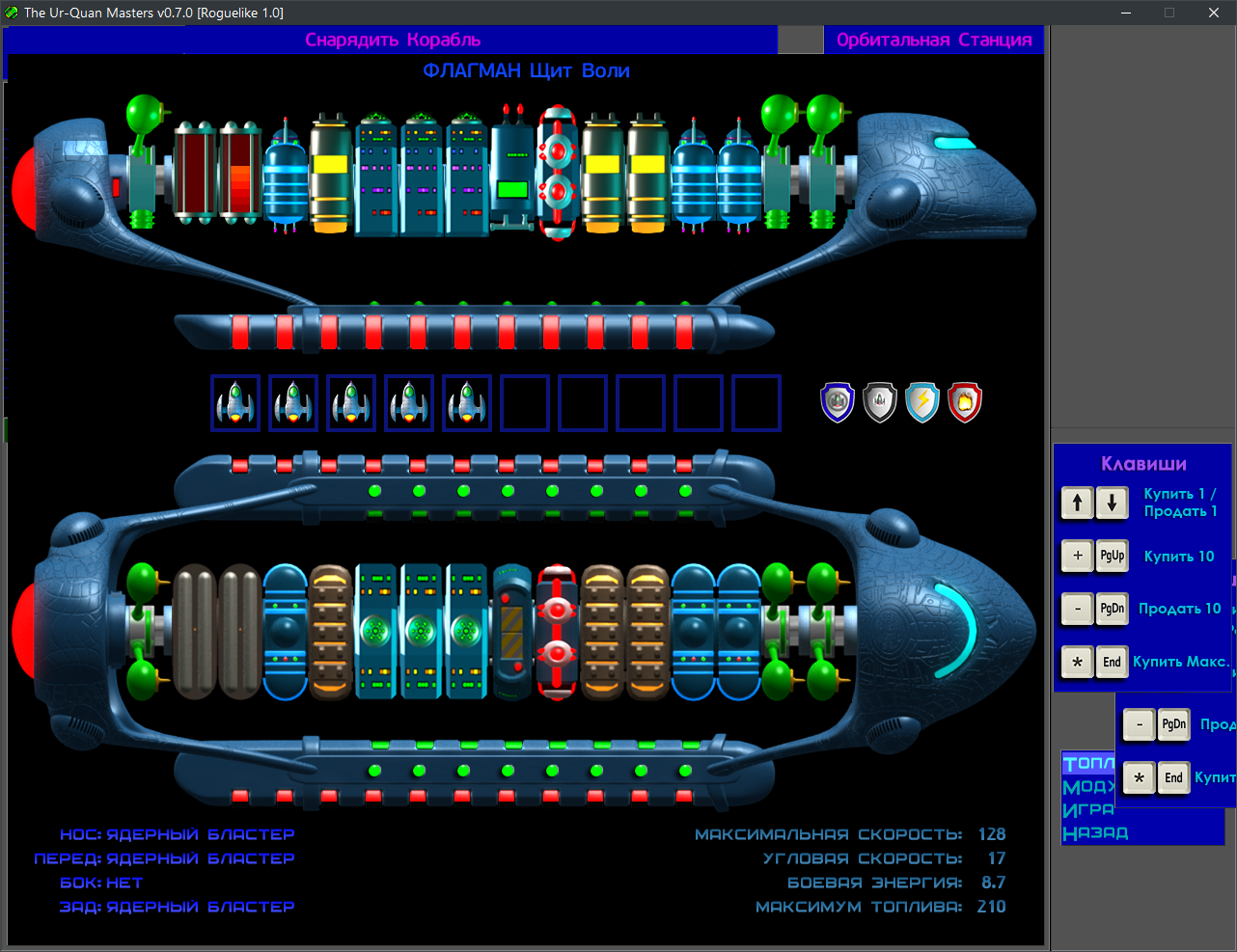The image size is (1237, 952).
Task: Select the 'Топл' fuel menu item
Action: (x=1088, y=764)
